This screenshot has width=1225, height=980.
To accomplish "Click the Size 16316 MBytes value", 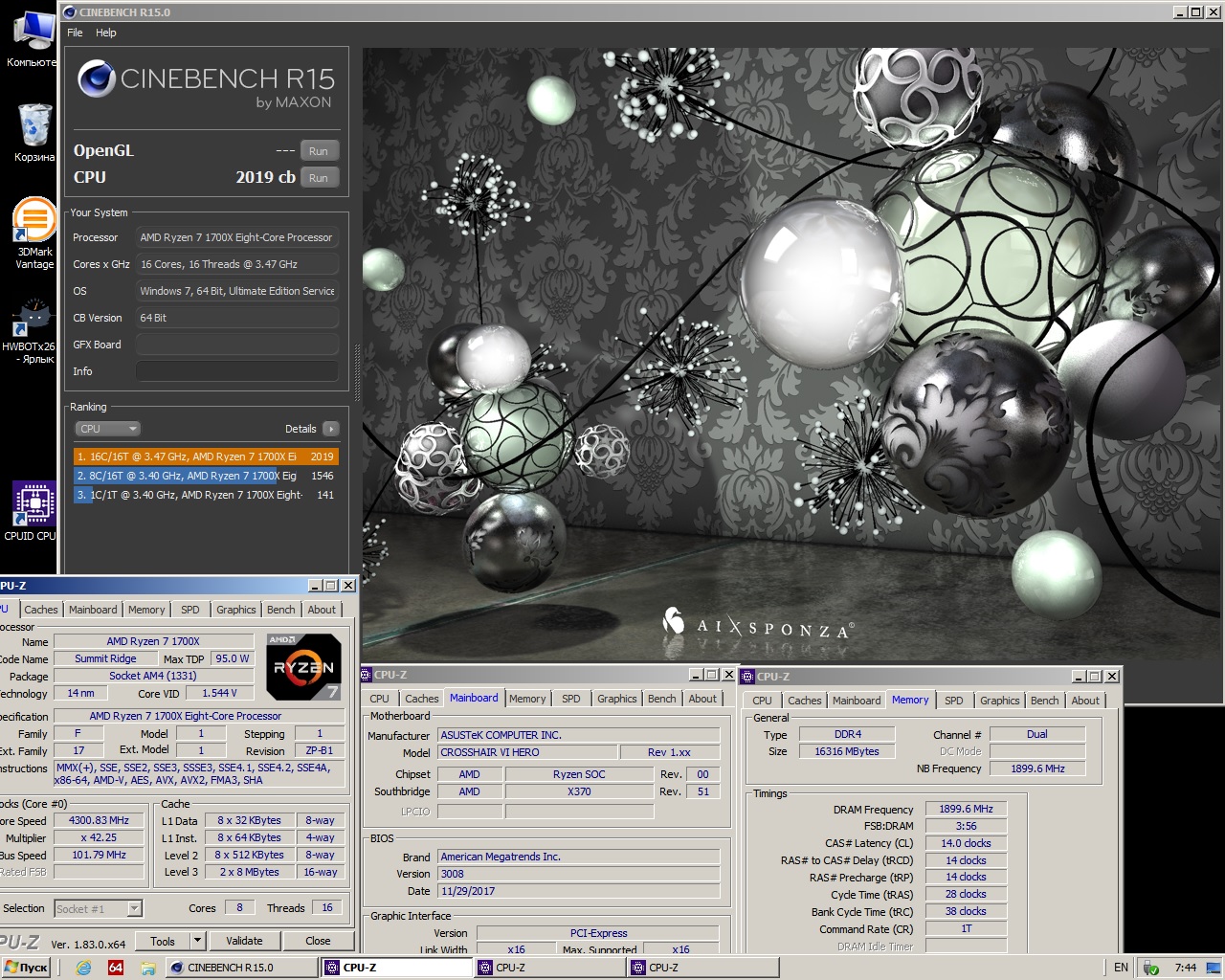I will [x=847, y=751].
